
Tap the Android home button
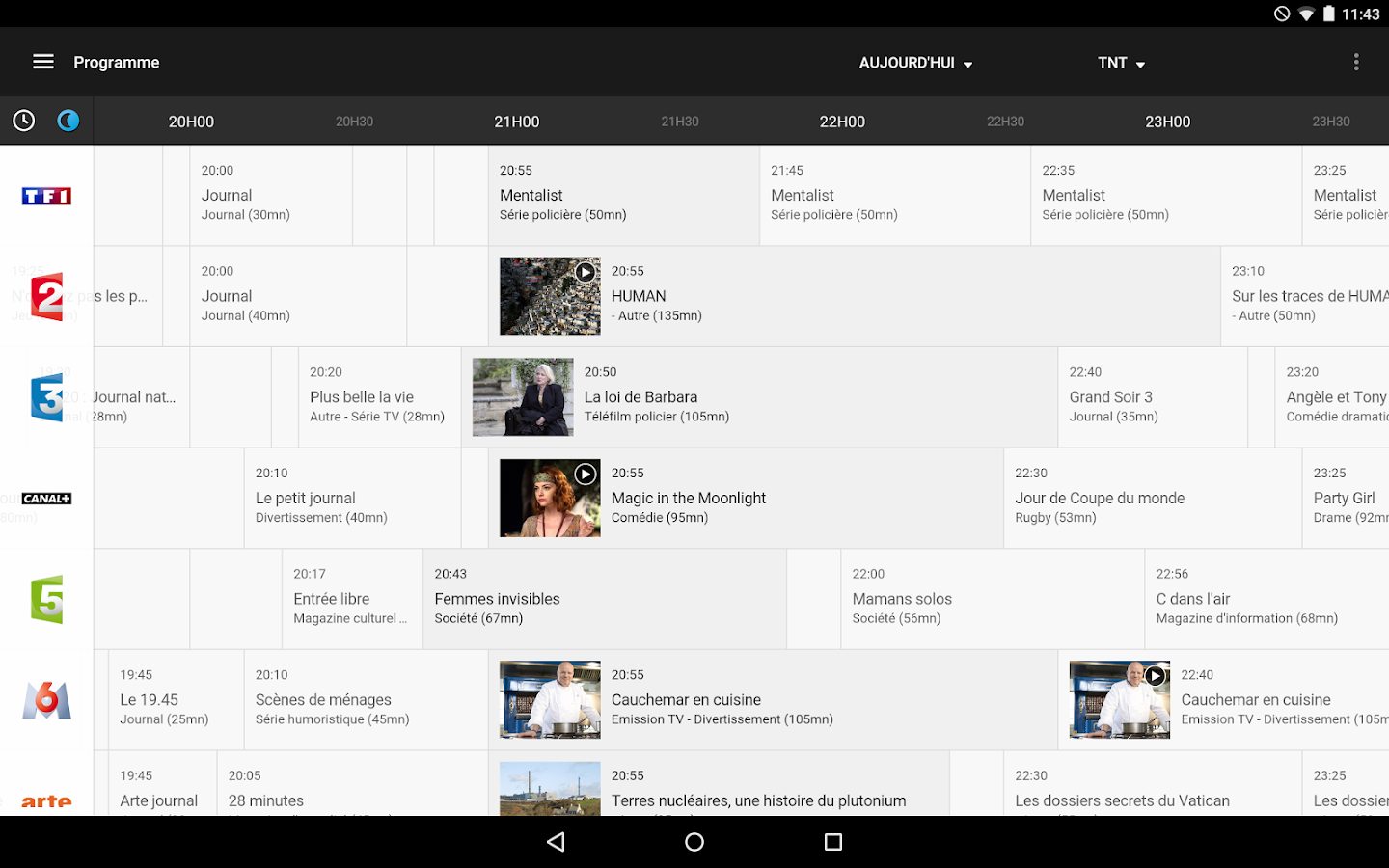(694, 842)
